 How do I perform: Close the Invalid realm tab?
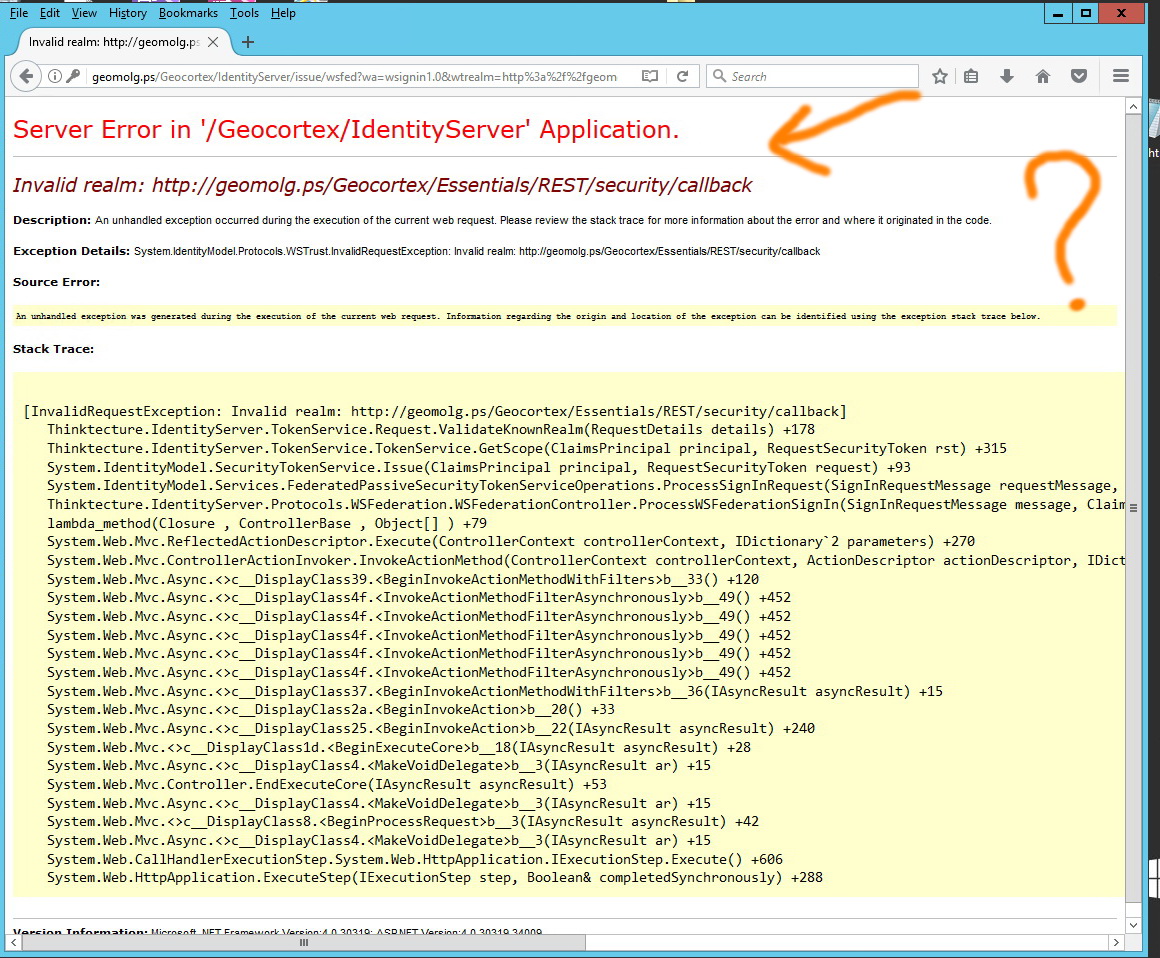coord(213,42)
